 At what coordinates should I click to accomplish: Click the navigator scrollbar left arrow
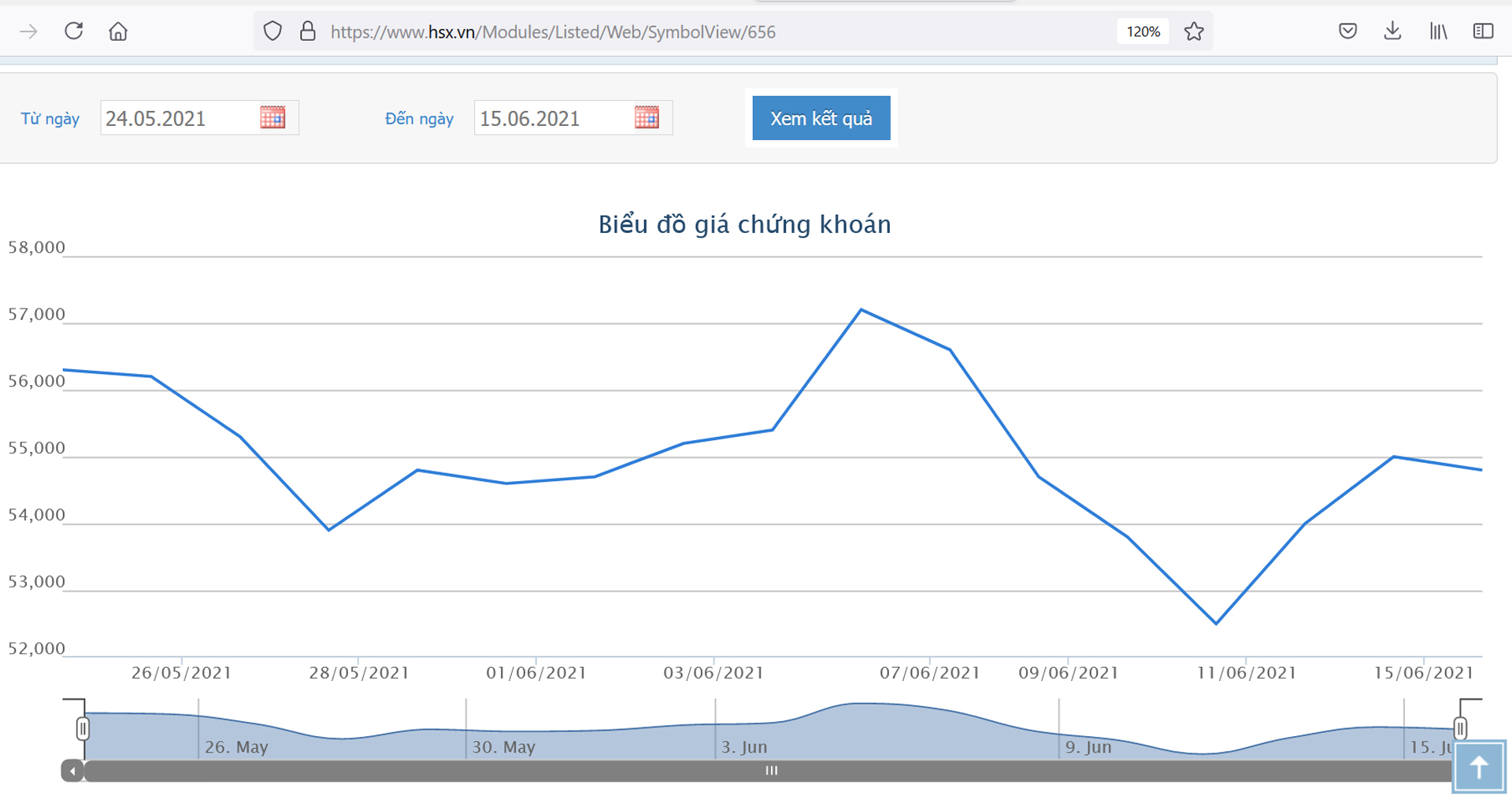click(x=72, y=771)
